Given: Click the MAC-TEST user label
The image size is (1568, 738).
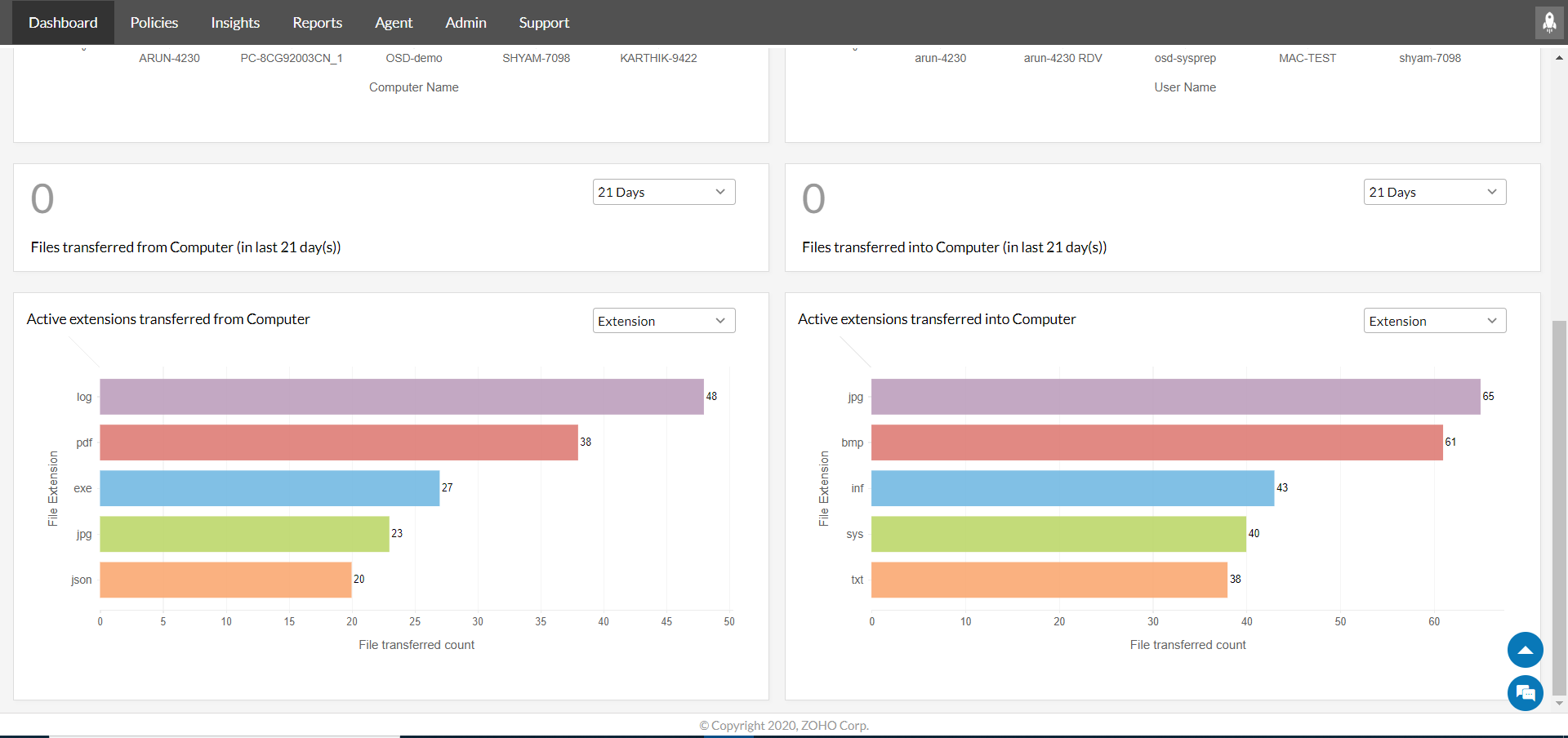Looking at the screenshot, I should point(1307,58).
